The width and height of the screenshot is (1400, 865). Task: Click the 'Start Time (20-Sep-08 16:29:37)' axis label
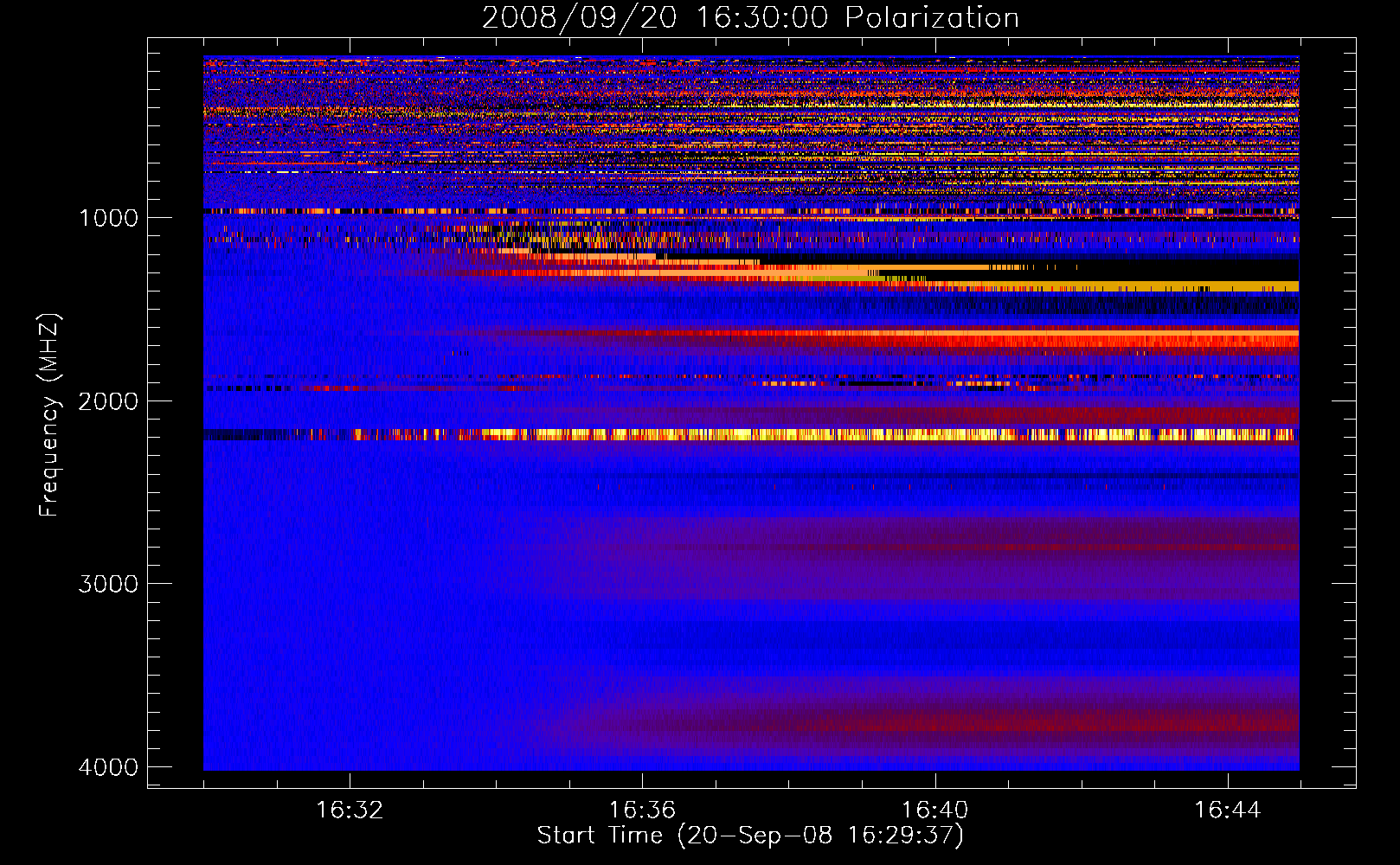[x=750, y=836]
